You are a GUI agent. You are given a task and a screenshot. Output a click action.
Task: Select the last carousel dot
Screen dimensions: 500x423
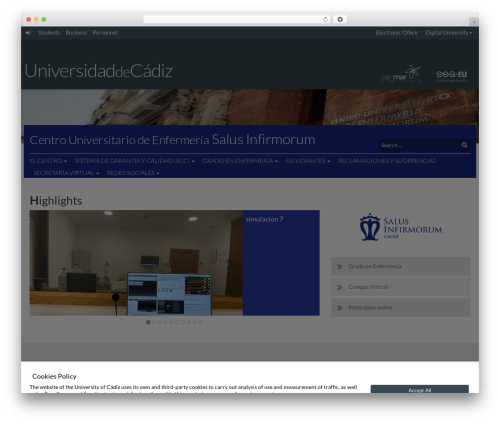200,322
